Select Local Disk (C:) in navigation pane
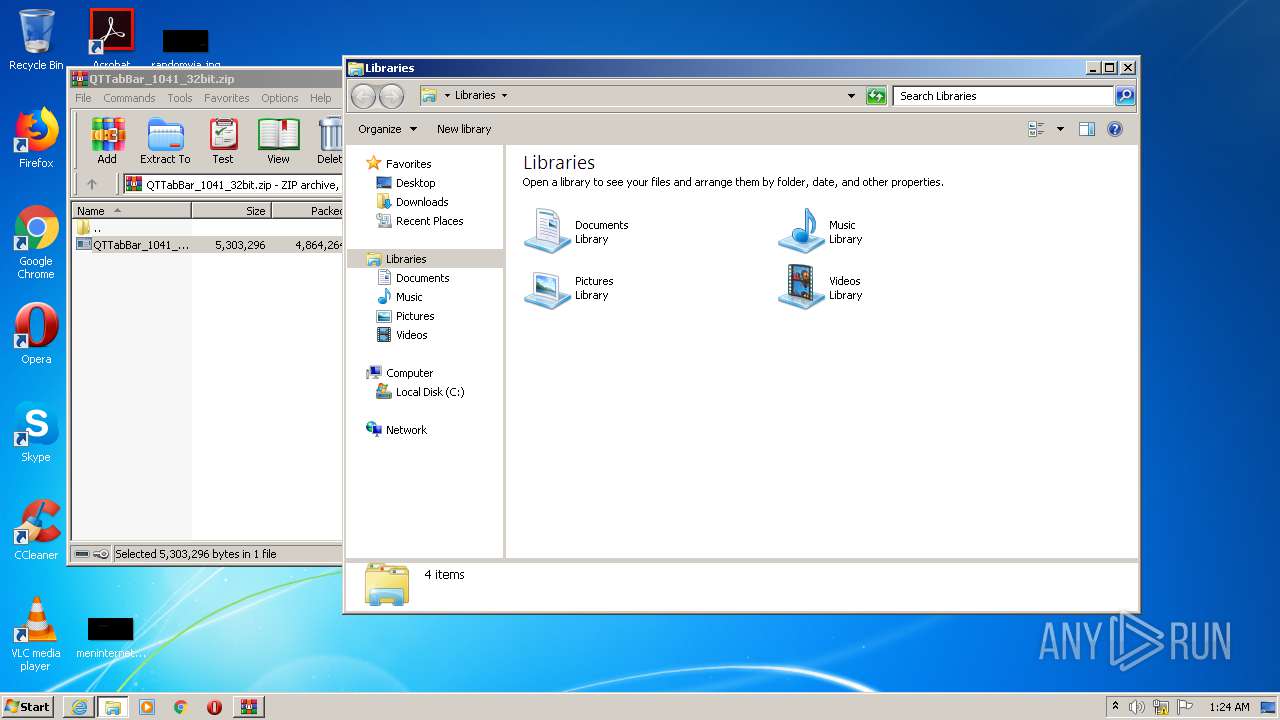 (x=429, y=392)
